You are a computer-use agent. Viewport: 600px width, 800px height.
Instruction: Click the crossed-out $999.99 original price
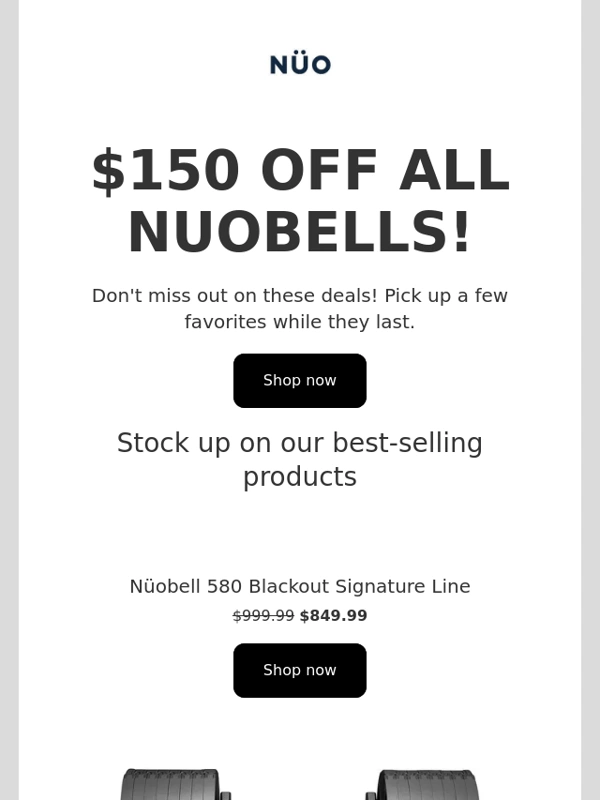(x=263, y=616)
